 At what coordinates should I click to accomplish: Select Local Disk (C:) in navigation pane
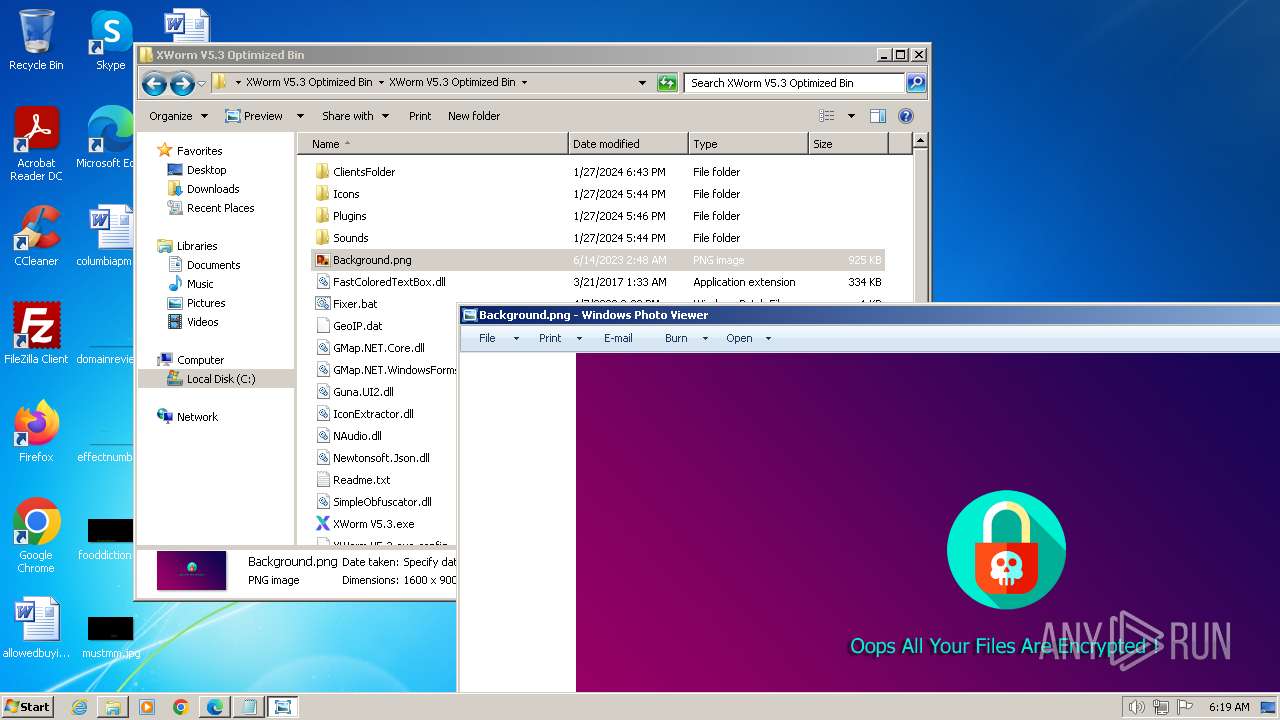click(216, 379)
